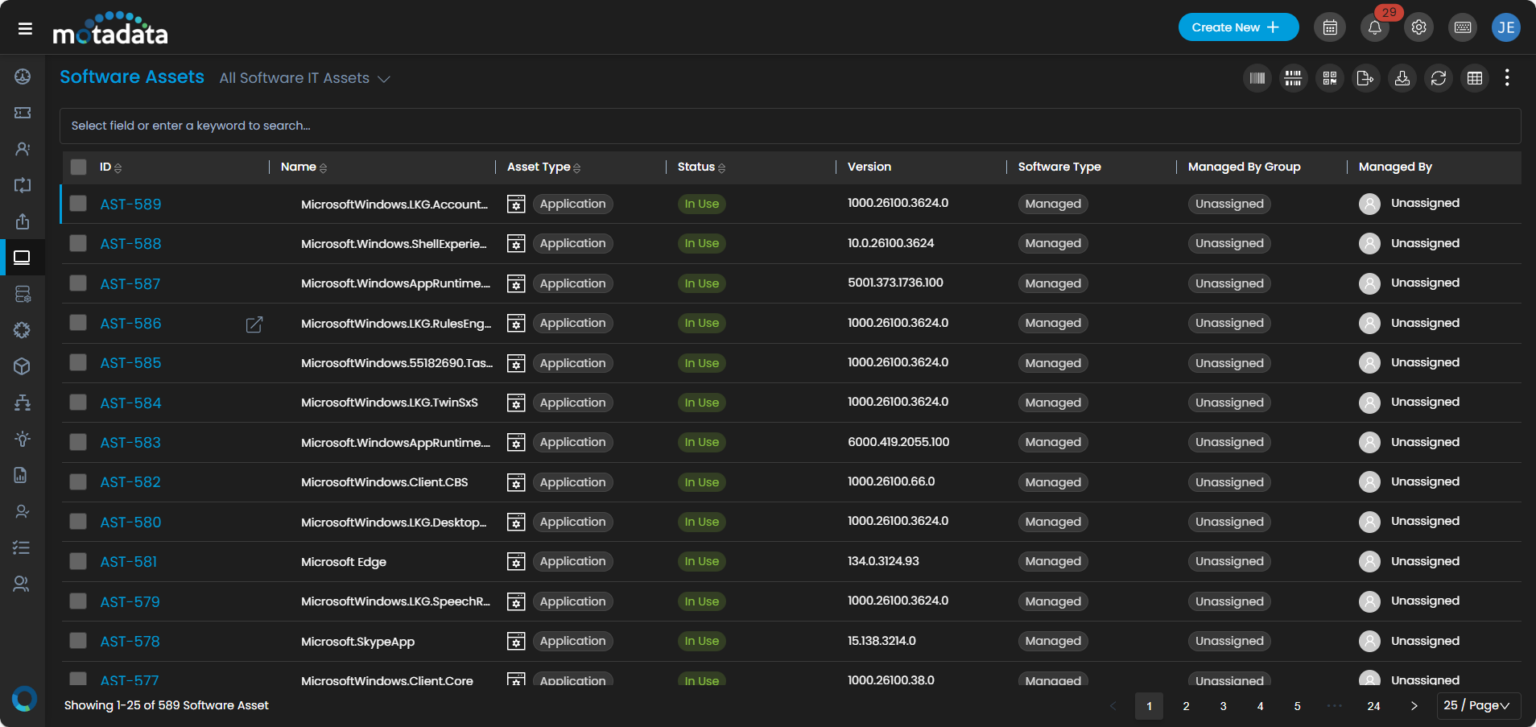This screenshot has height=727, width=1536.
Task: Open the laptop asset icon in sidebar
Action: click(x=22, y=258)
